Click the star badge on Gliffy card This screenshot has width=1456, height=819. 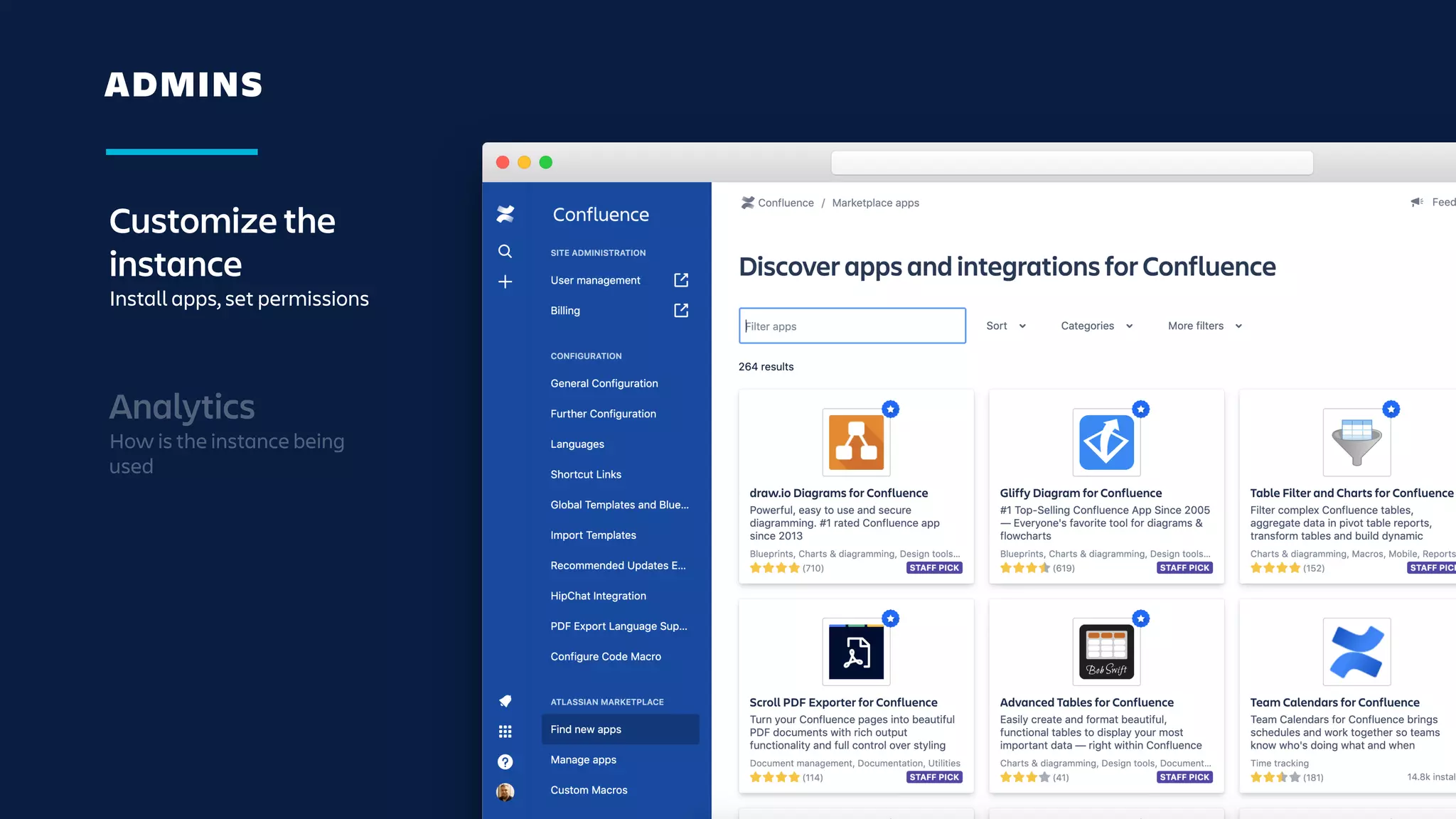(x=1140, y=409)
